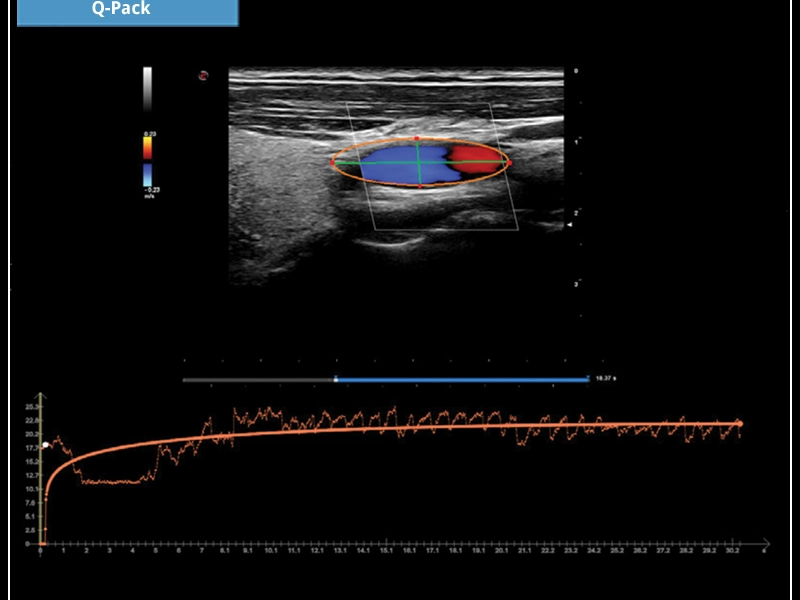Click the white handle on the cine slider
This screenshot has width=800, height=600.
335,379
